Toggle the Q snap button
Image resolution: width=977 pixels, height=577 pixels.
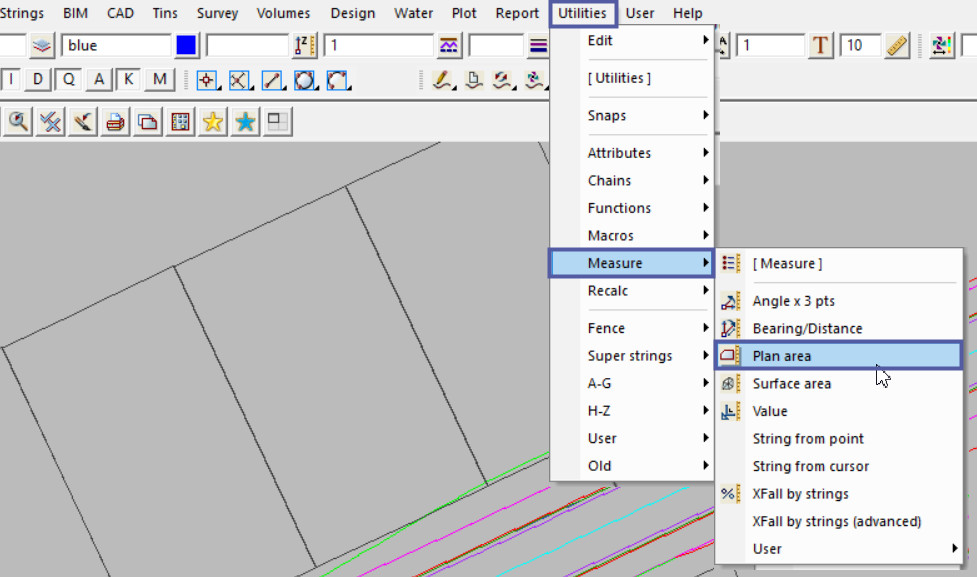[69, 80]
